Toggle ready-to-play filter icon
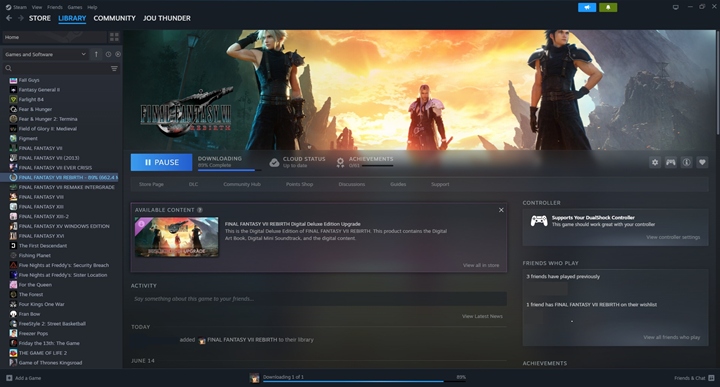The height and width of the screenshot is (387, 720). [x=118, y=54]
